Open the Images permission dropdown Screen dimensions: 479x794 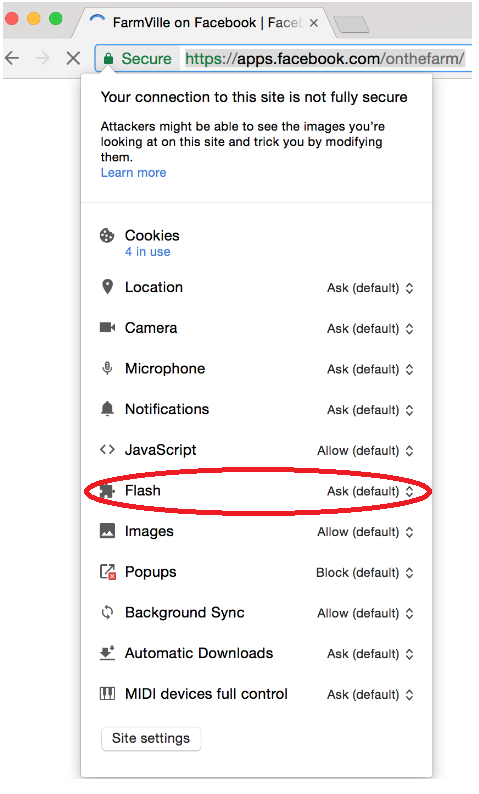[x=366, y=532]
